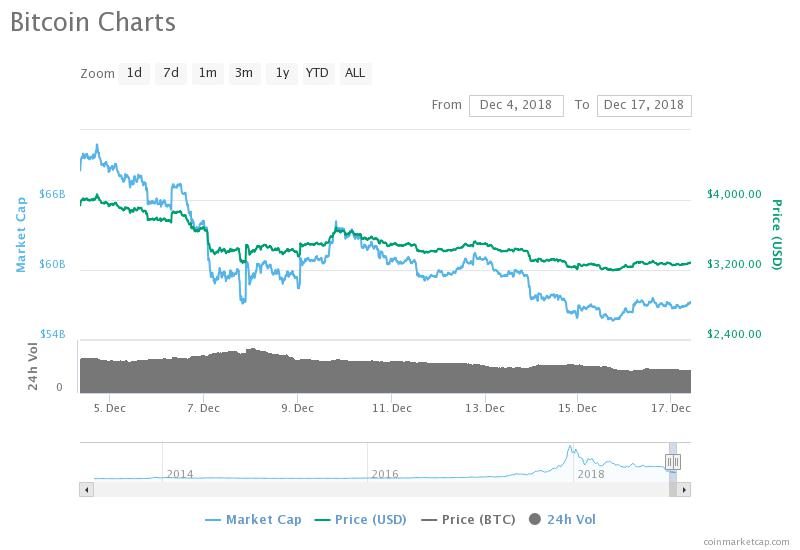This screenshot has width=800, height=550.
Task: Select YTD zoom range
Action: coord(317,73)
